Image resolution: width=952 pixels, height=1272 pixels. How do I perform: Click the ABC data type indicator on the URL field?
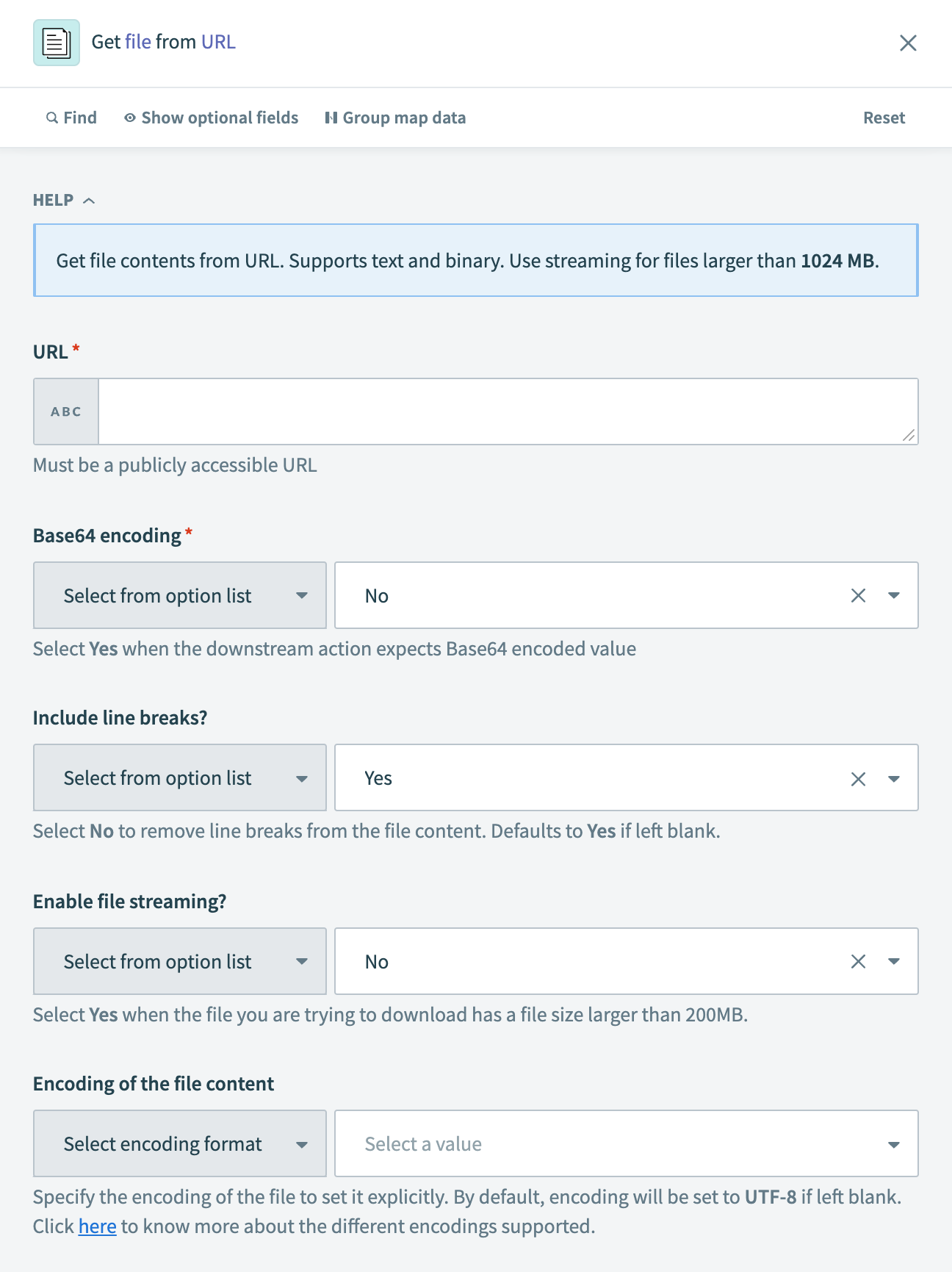pos(65,412)
